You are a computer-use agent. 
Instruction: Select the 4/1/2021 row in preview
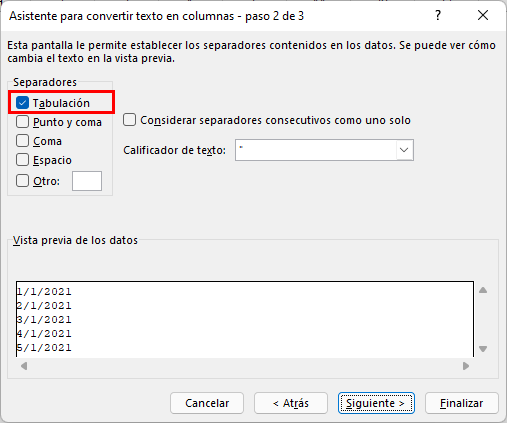[44, 334]
